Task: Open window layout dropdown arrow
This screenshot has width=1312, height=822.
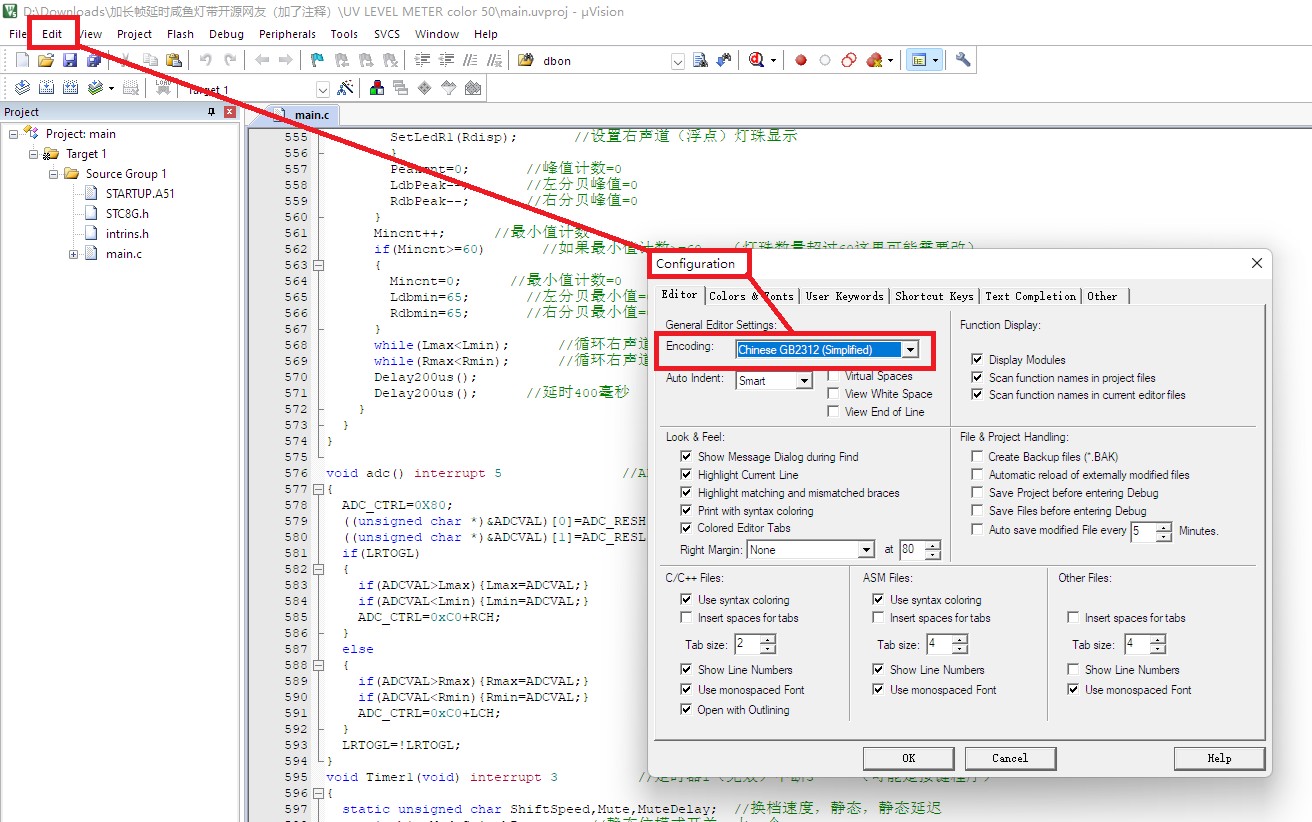Action: [x=935, y=60]
